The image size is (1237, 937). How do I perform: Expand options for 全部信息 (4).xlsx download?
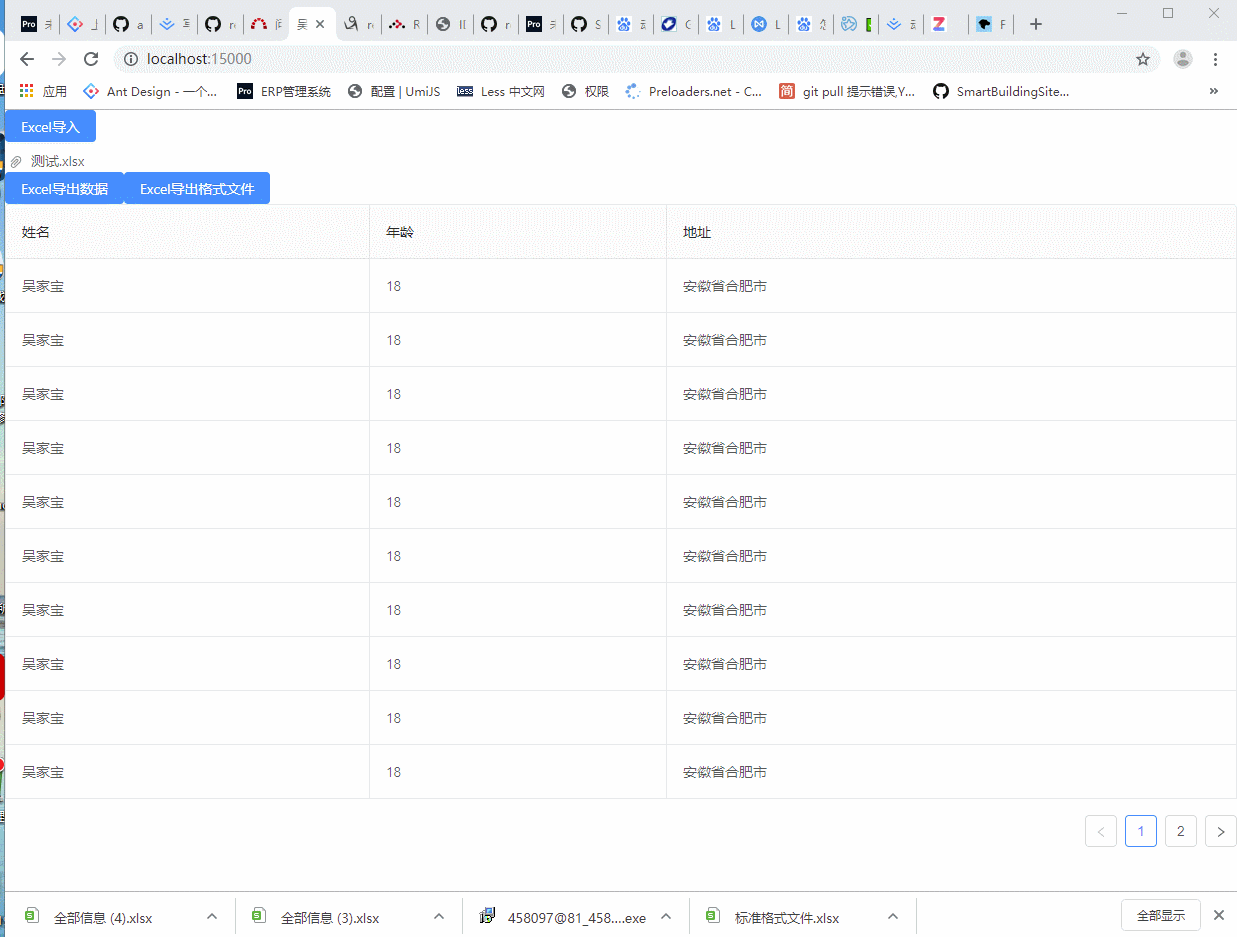[x=211, y=916]
